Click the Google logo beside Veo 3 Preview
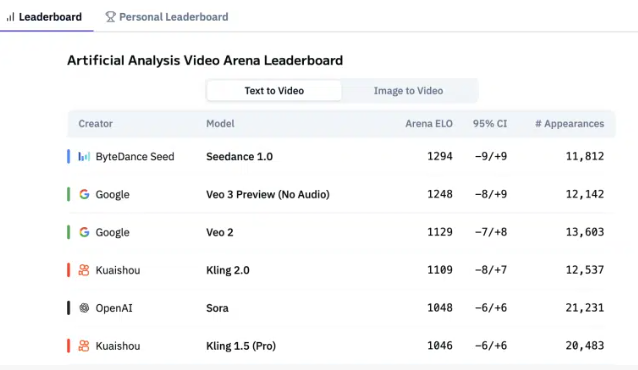Screen dimensions: 638x370 click(x=84, y=194)
